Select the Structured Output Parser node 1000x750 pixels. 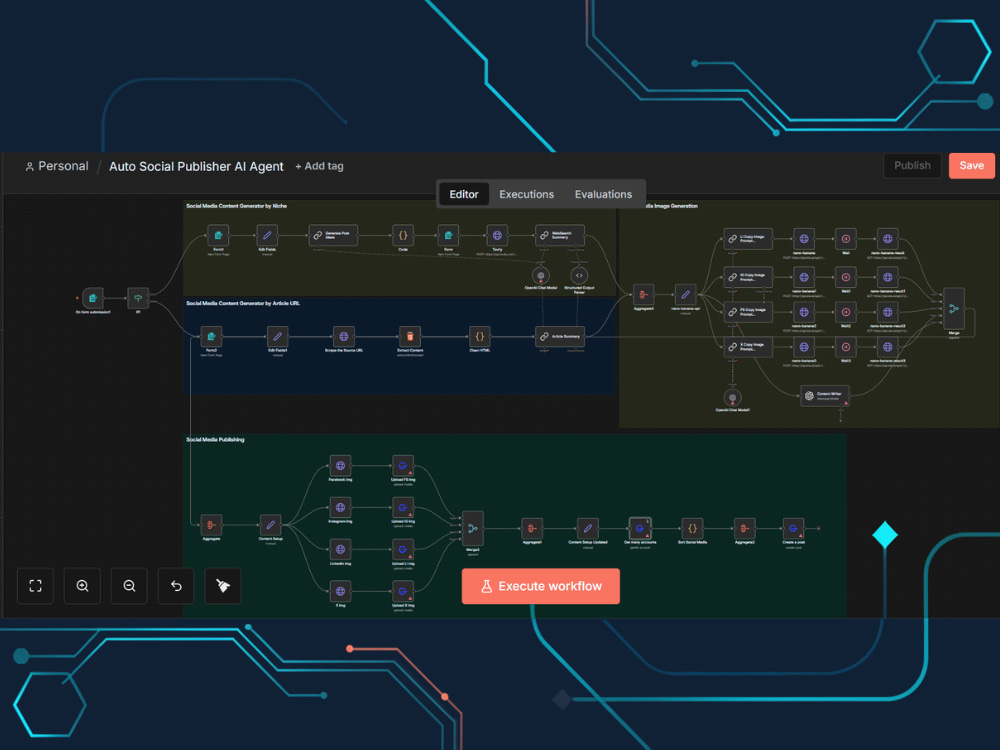click(x=579, y=276)
